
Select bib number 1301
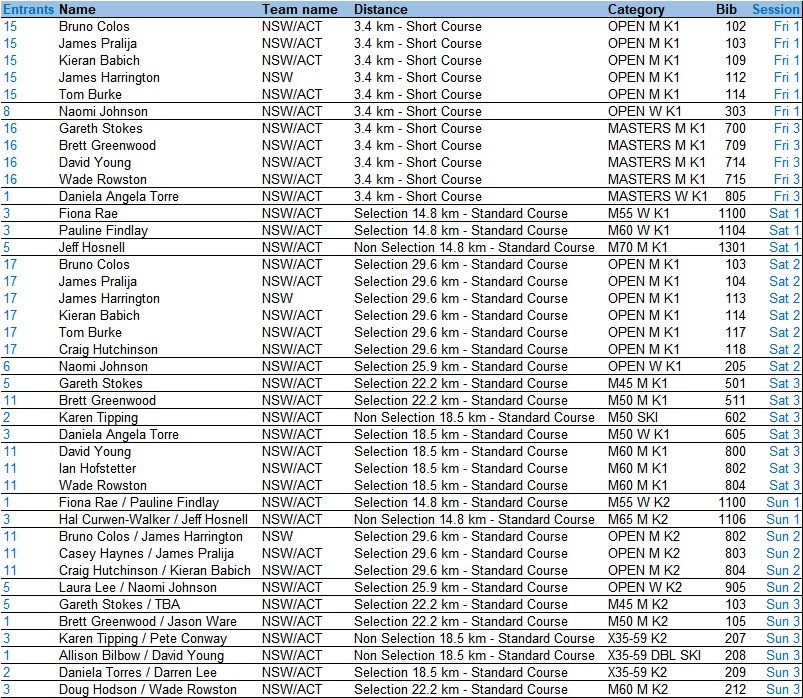click(732, 248)
